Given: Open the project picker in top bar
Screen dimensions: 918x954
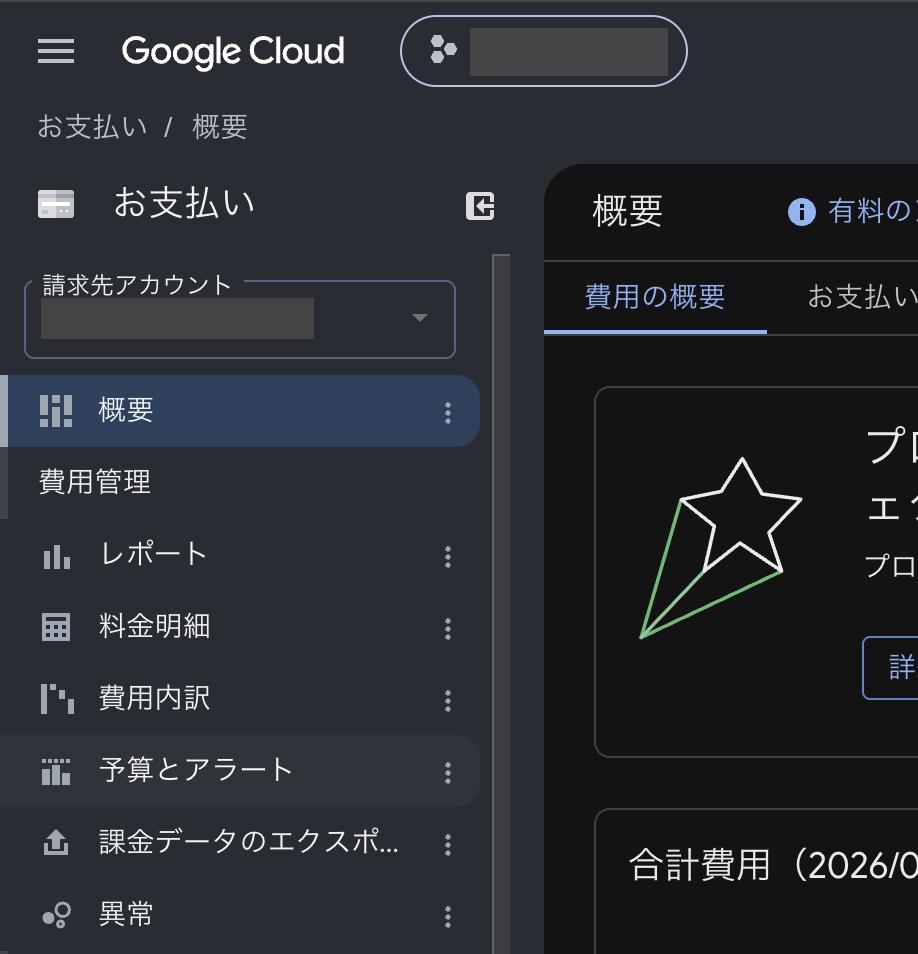Looking at the screenshot, I should click(x=544, y=51).
